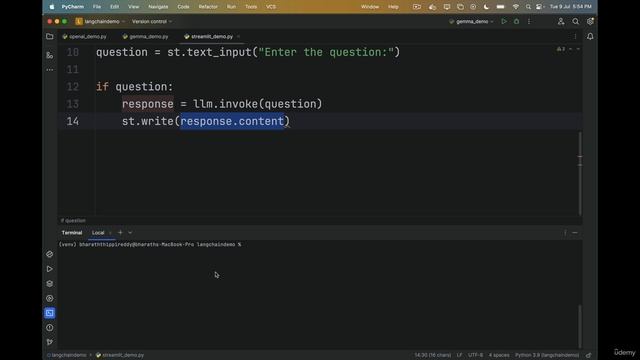This screenshot has width=640, height=360.
Task: Toggle the Terminal tool window icon
Action: (x=49, y=313)
